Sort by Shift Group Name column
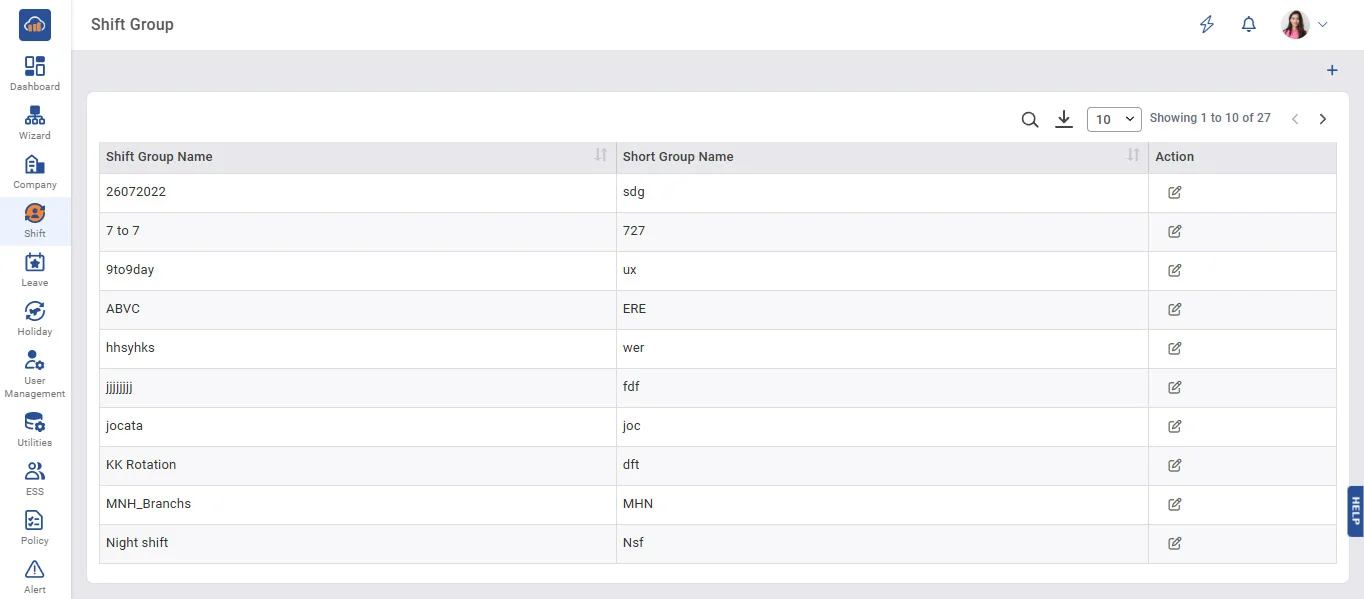This screenshot has height=599, width=1364. pyautogui.click(x=600, y=155)
